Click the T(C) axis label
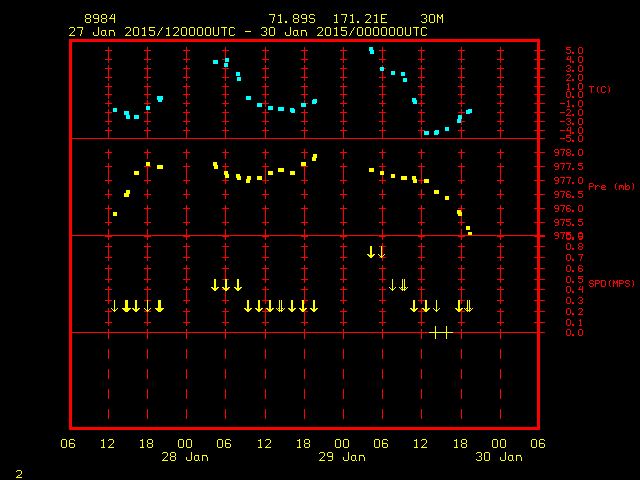This screenshot has width=640, height=480. [600, 89]
